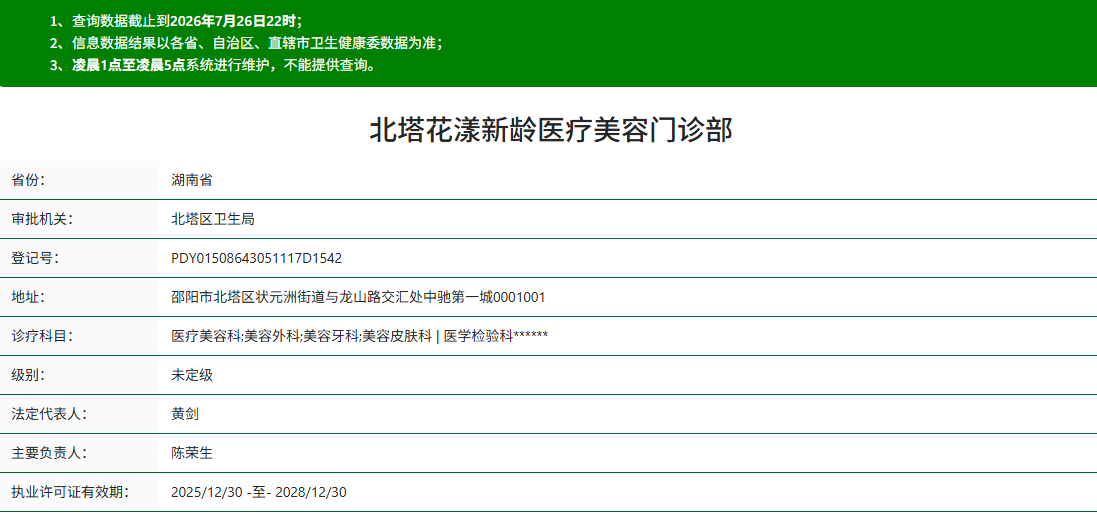
Task: Click the 执业许可证有效期 label
Action: tap(70, 492)
